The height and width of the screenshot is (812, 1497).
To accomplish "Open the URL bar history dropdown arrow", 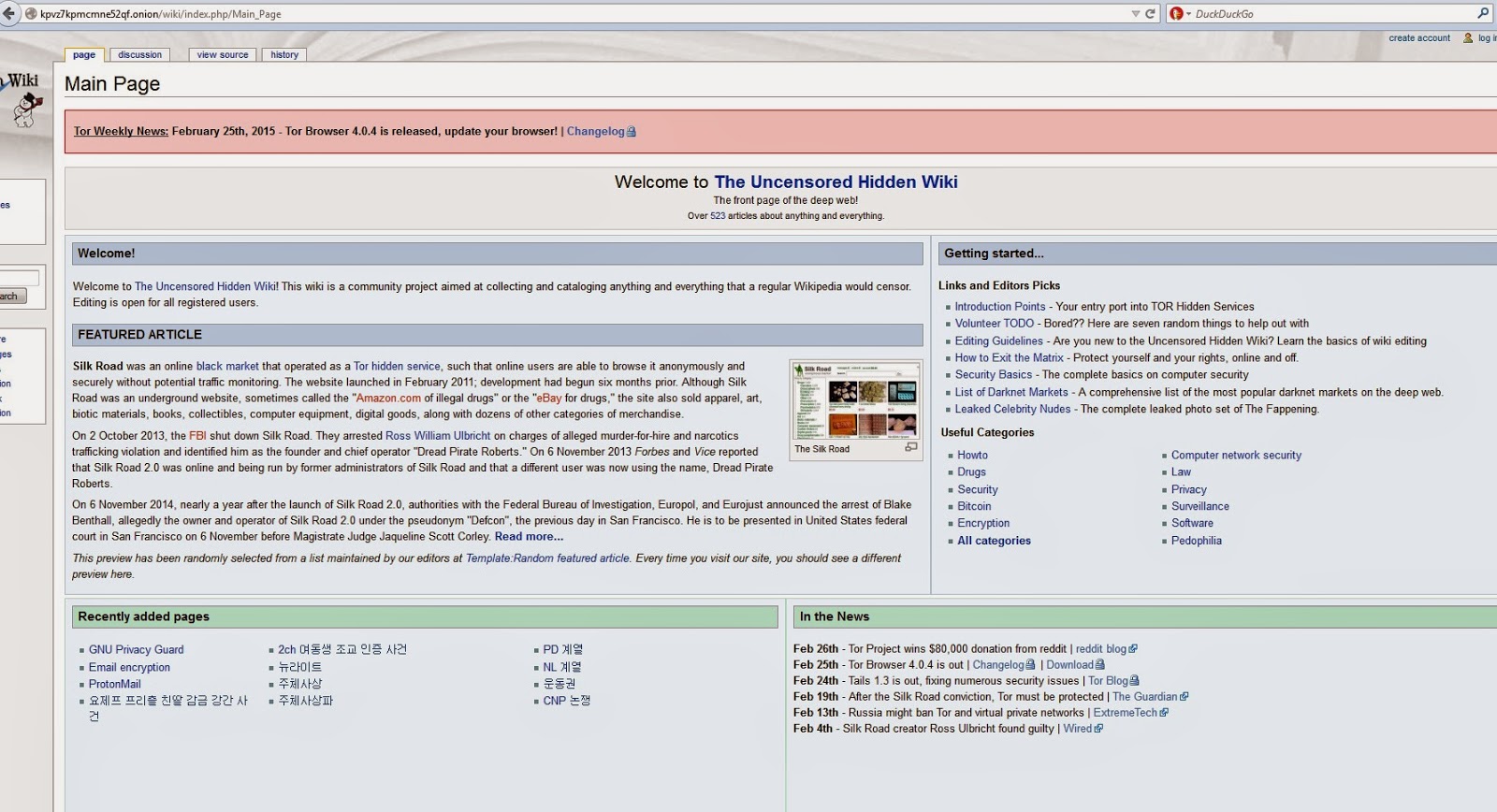I will coord(1136,14).
